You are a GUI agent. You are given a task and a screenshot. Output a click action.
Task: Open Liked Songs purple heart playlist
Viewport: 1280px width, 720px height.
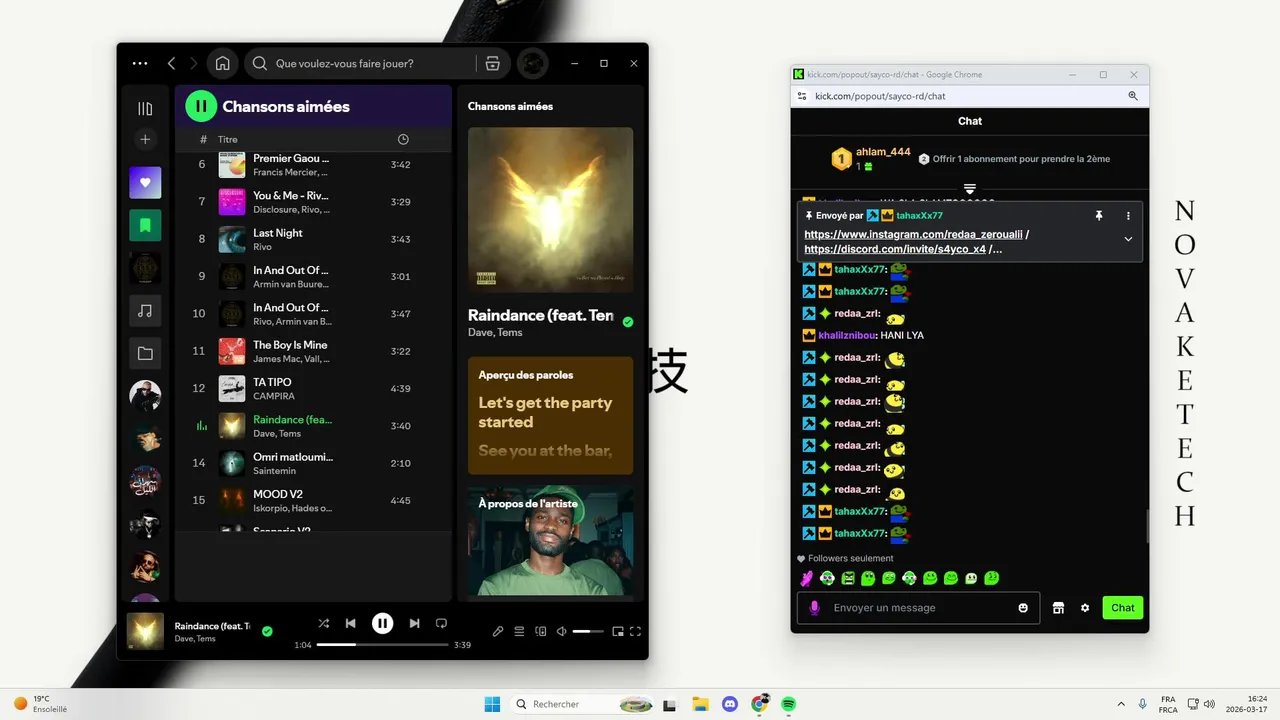pos(145,183)
